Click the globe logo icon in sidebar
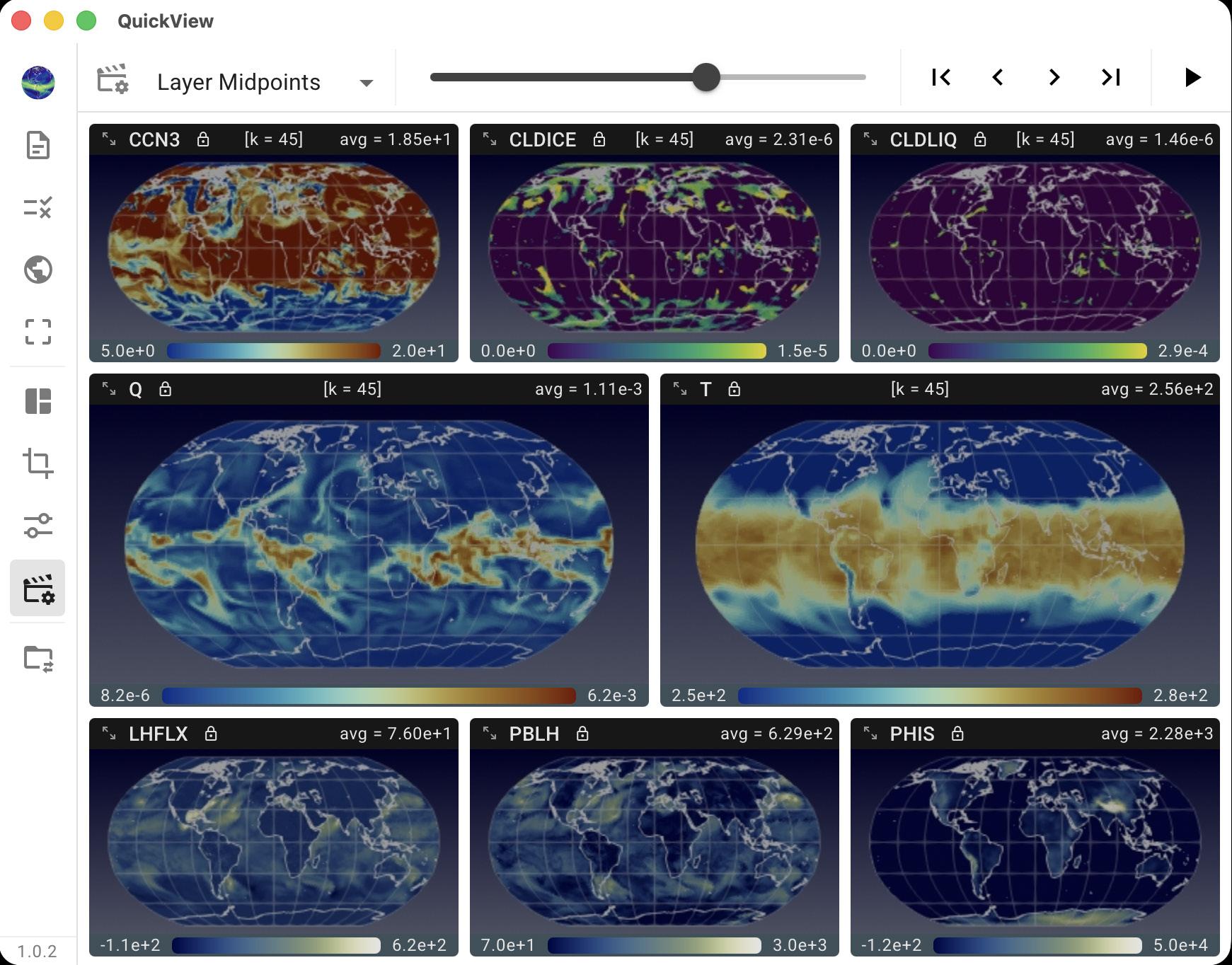This screenshot has width=1232, height=965. [x=38, y=83]
